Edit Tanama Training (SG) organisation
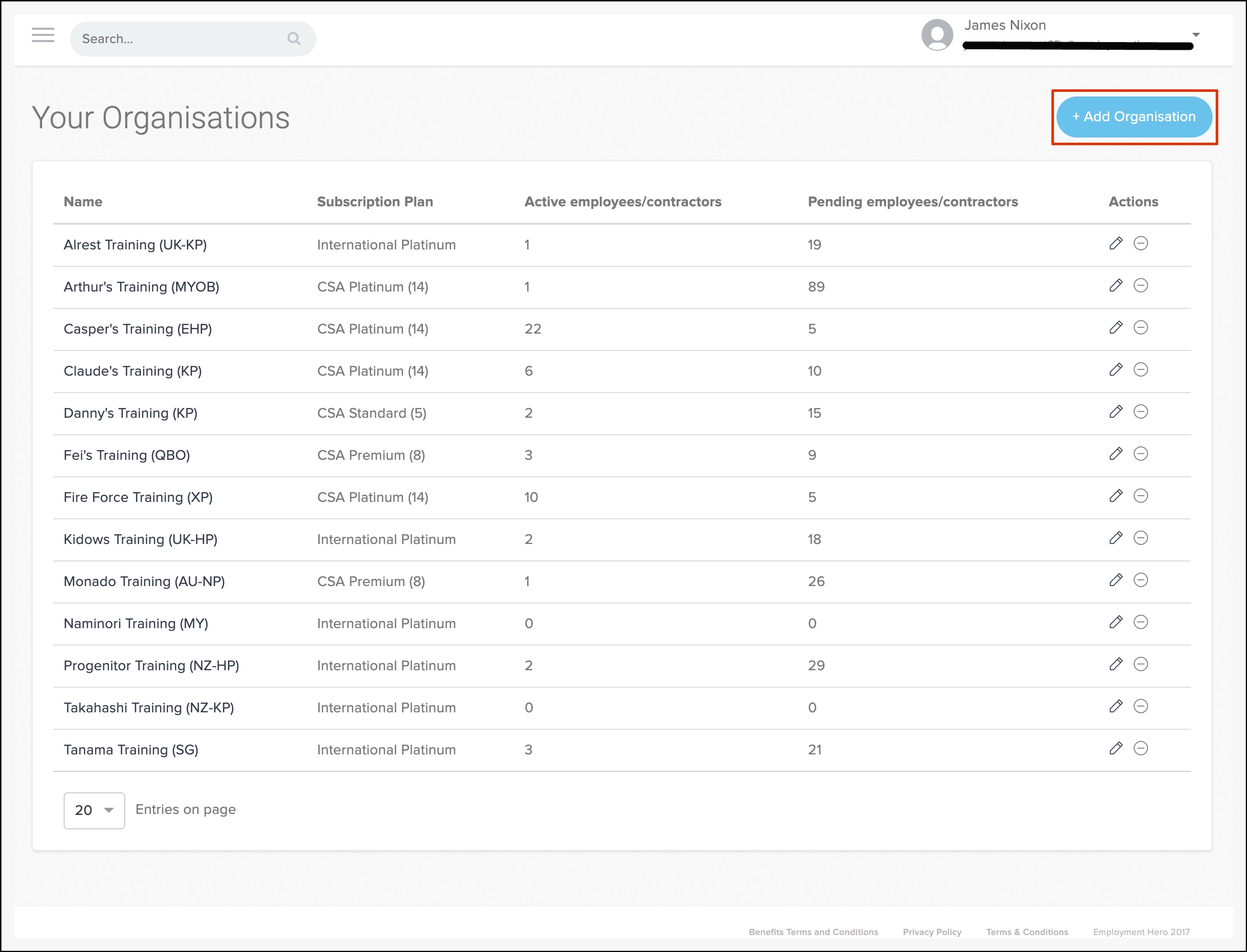Viewport: 1247px width, 952px height. pyautogui.click(x=1116, y=749)
